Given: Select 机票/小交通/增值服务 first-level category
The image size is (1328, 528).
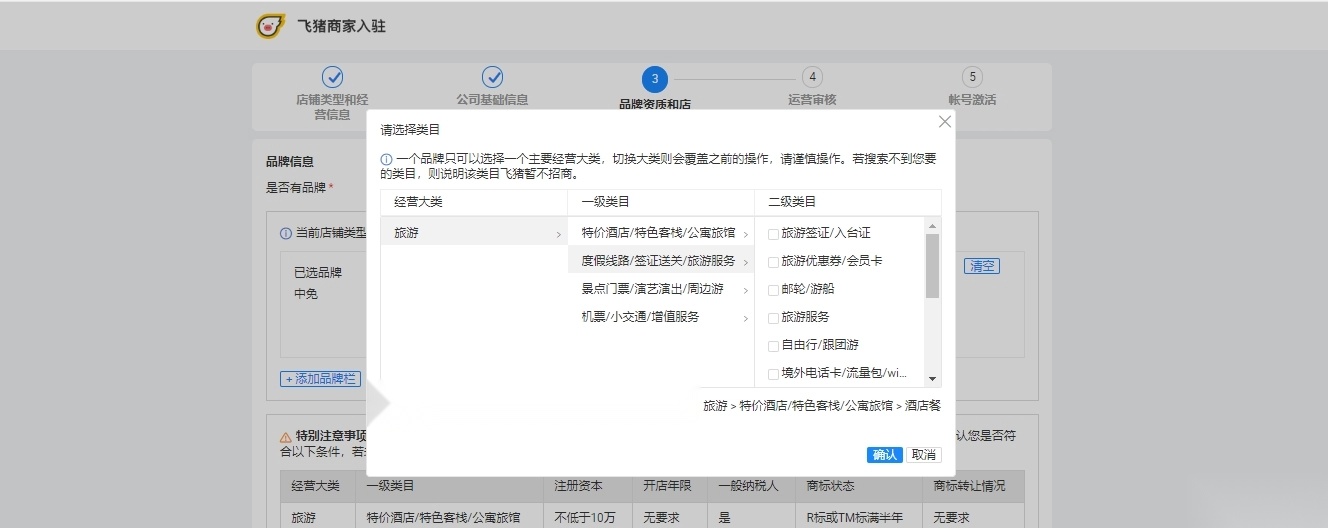Looking at the screenshot, I should [x=661, y=317].
